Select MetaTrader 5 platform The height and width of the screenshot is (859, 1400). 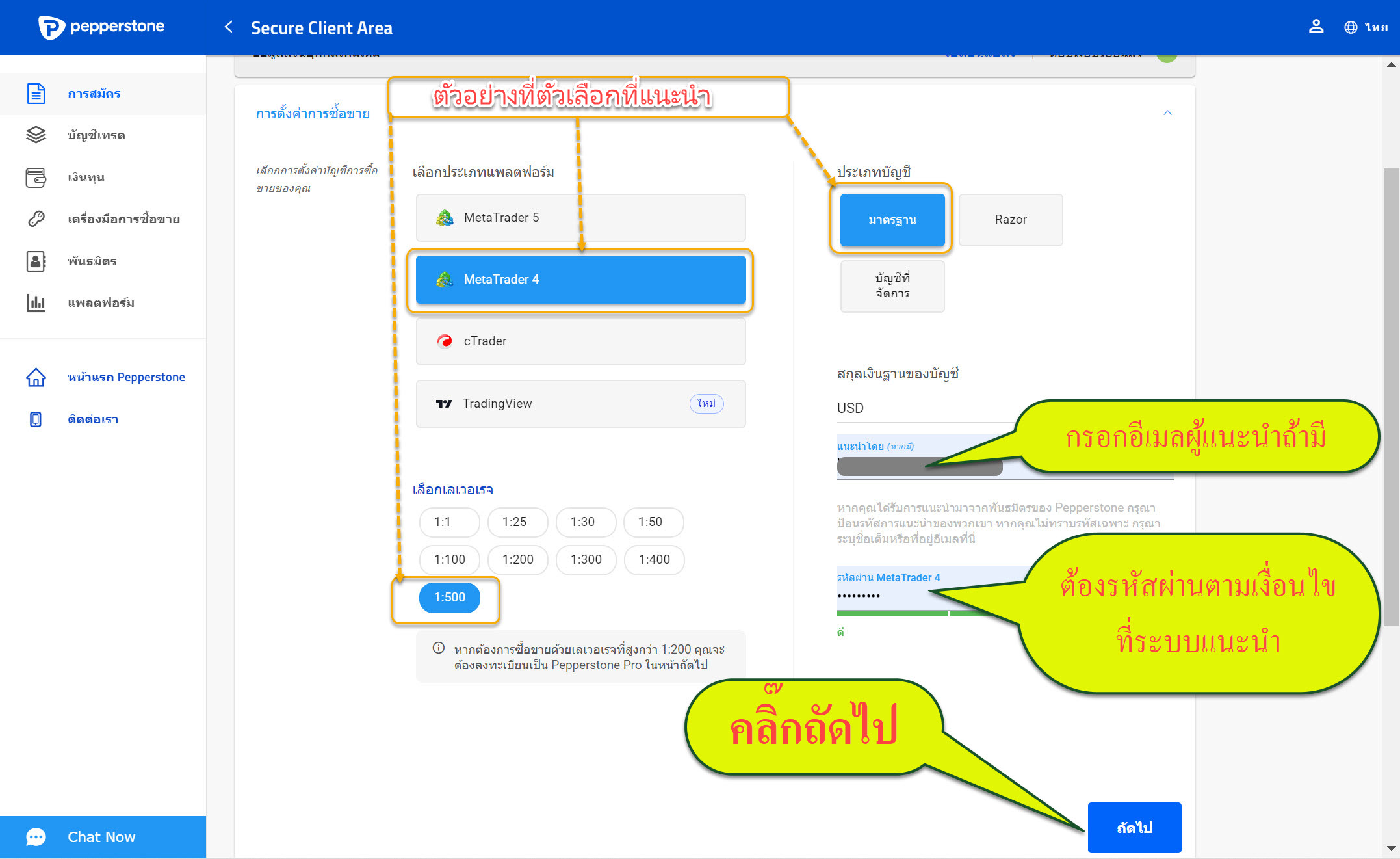[x=580, y=218]
